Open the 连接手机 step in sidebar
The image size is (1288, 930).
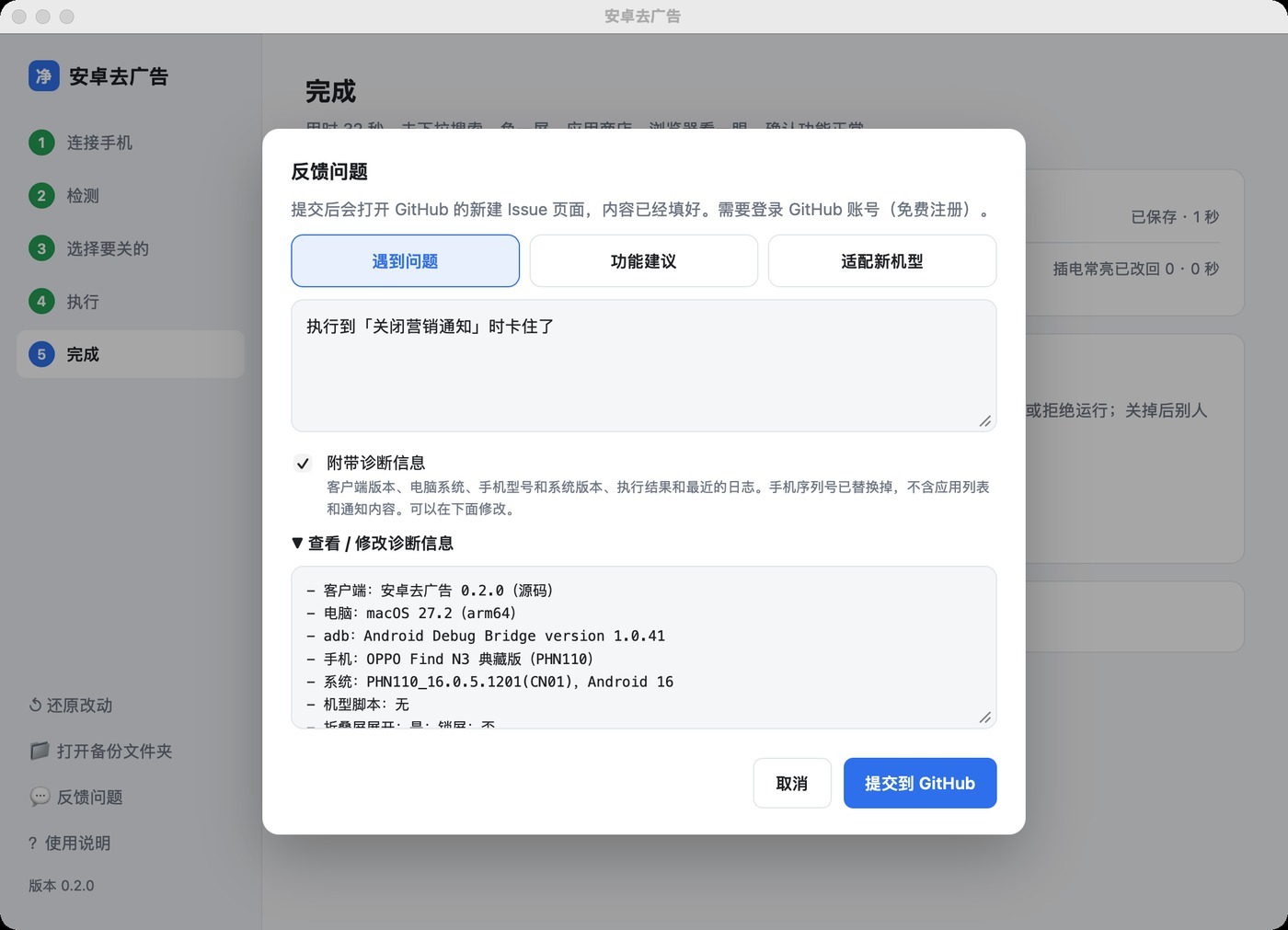coord(99,143)
